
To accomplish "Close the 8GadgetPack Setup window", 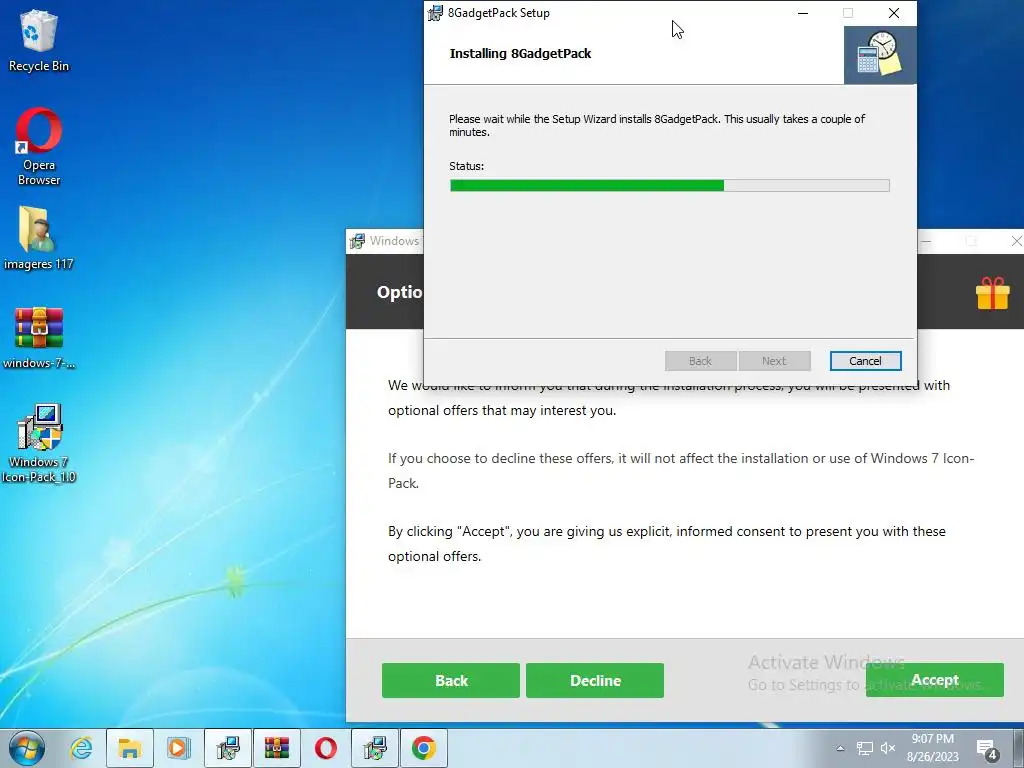I will (x=893, y=13).
